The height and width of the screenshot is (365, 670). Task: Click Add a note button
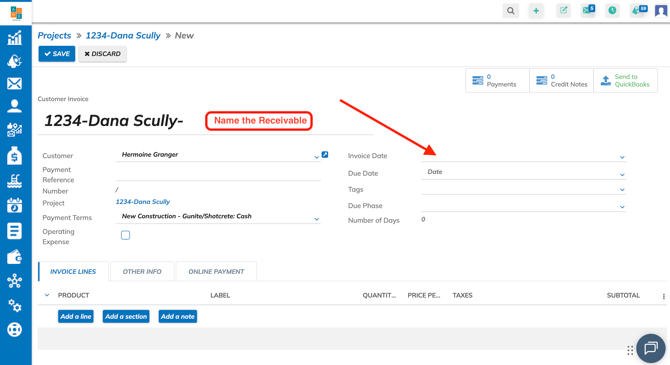[x=178, y=317]
